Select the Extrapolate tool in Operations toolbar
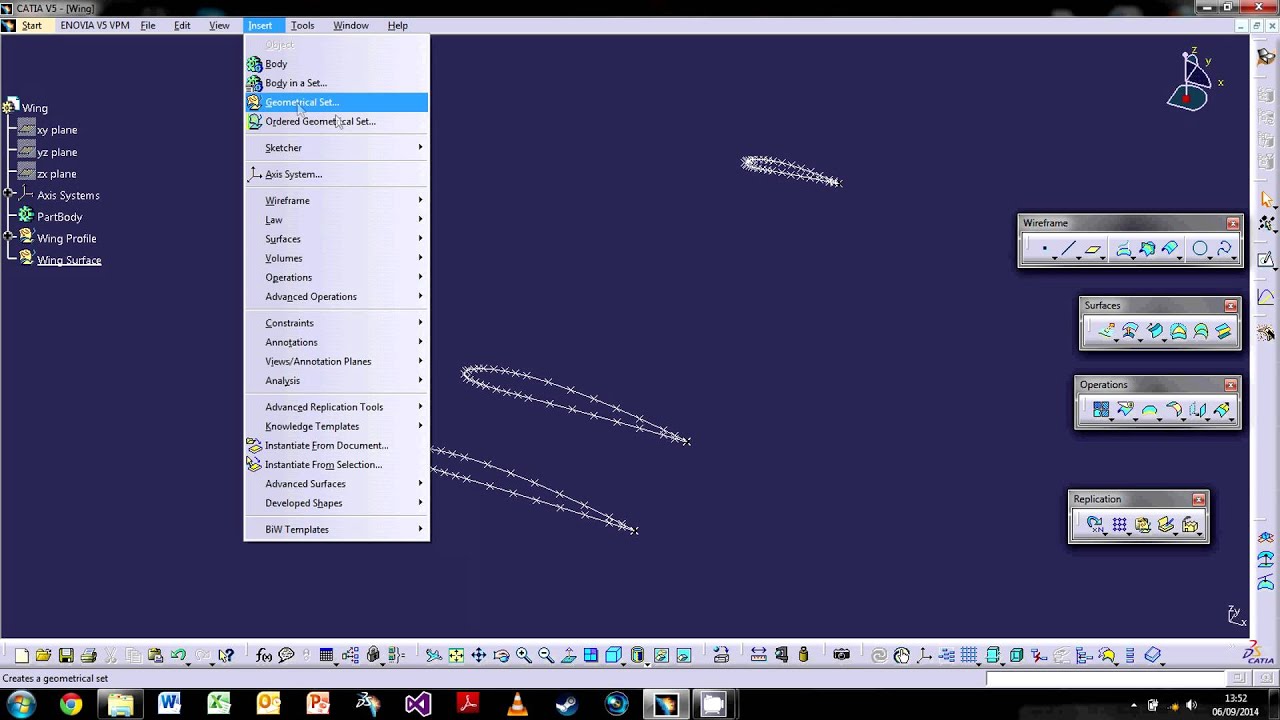The image size is (1280, 720). tap(1221, 410)
